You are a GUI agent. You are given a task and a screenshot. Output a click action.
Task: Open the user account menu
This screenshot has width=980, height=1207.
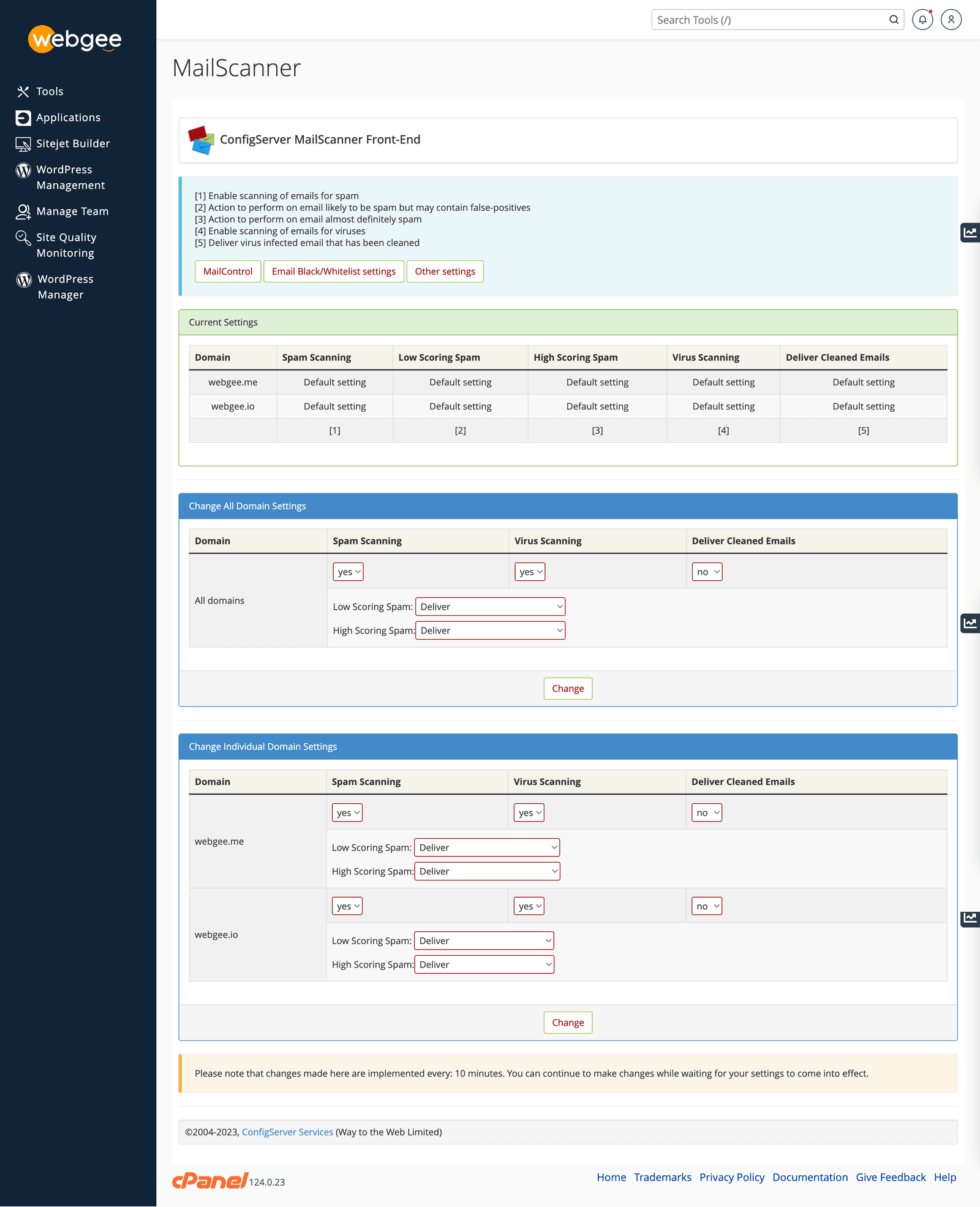(951, 20)
